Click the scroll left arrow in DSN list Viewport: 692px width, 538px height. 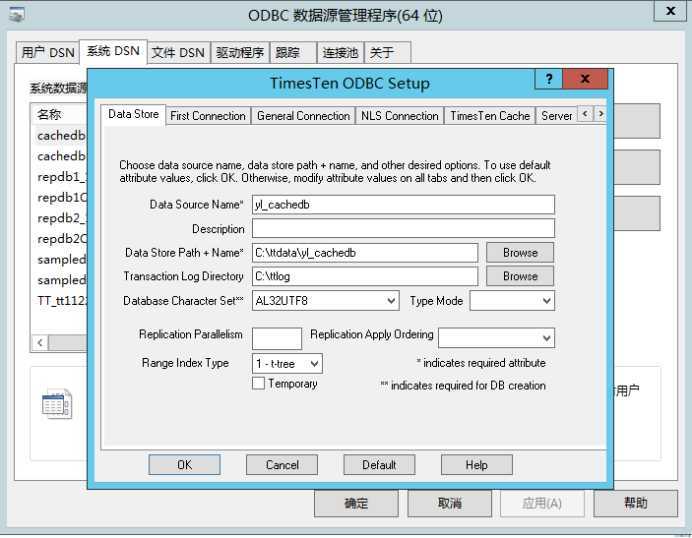(x=40, y=342)
